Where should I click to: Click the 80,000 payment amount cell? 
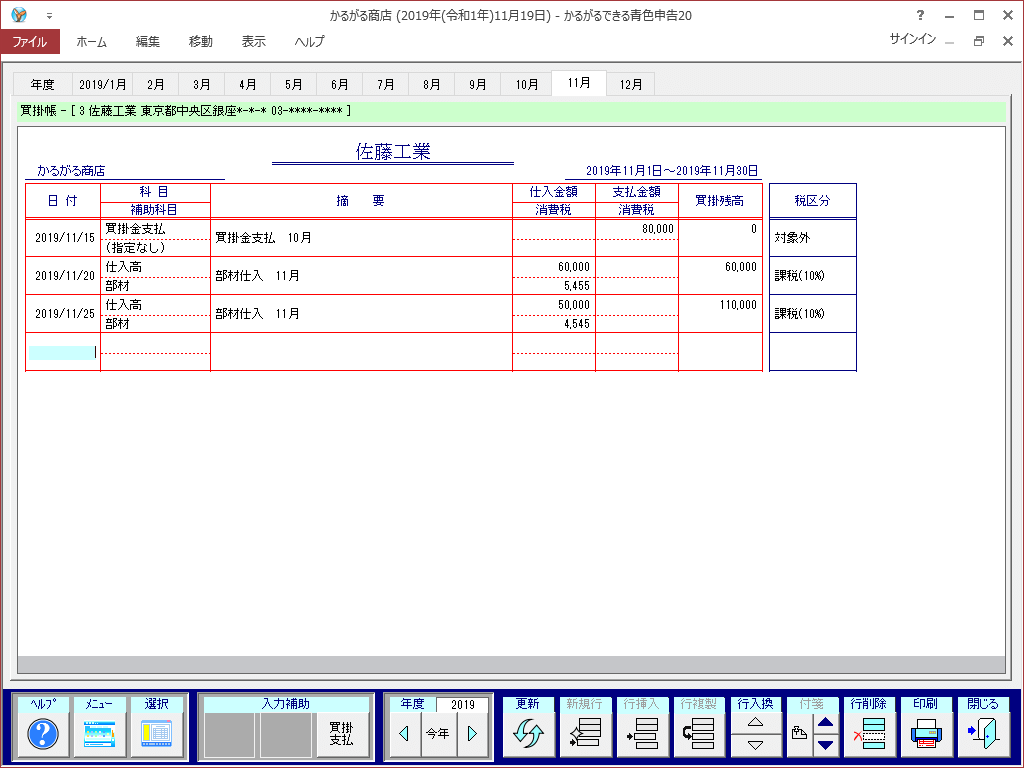637,229
